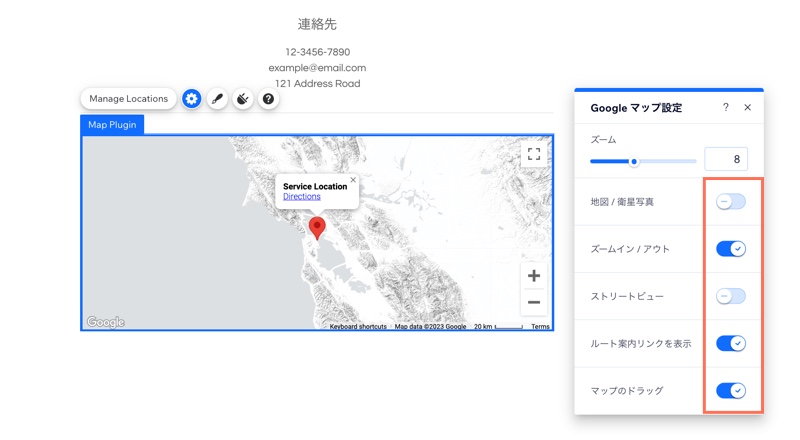Click the zoom value input field
Viewport: 800px width, 440px height.
tap(726, 159)
